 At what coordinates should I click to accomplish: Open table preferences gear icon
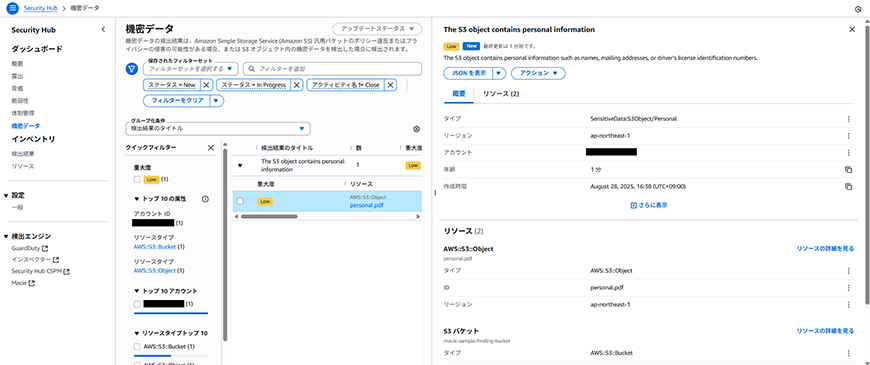coord(416,129)
